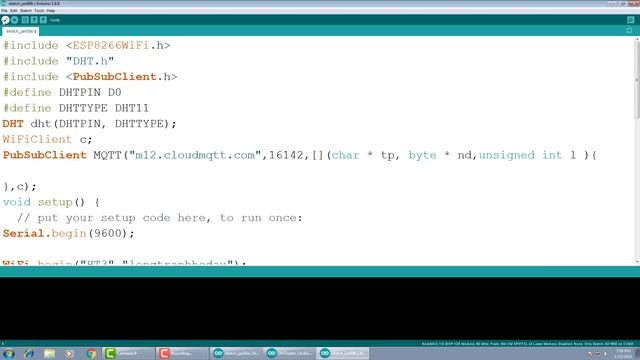
Task: Click the 'put your setup code here' comment
Action: click(160, 218)
